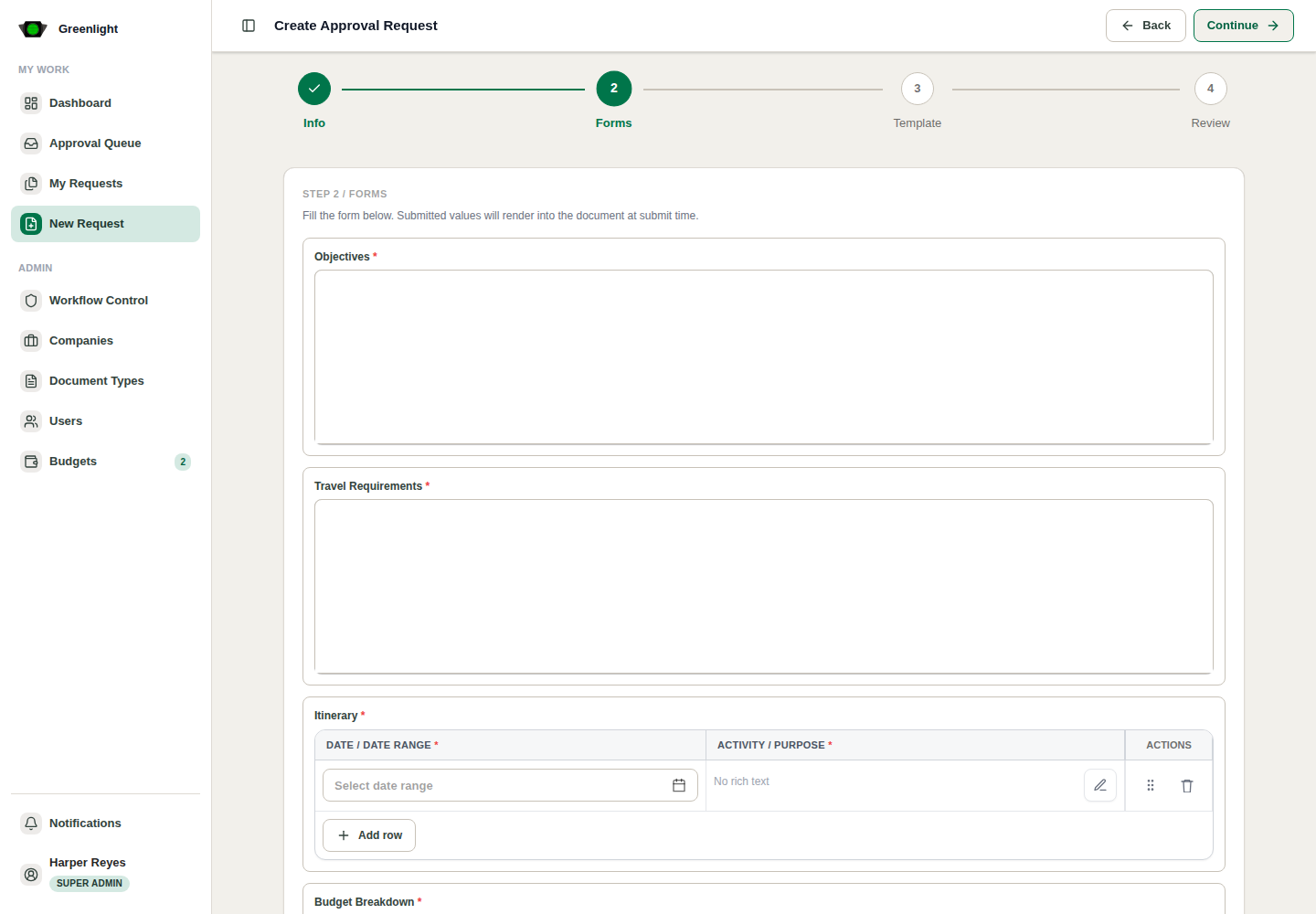The width and height of the screenshot is (1316, 914).
Task: Click the Create Approval Request title
Action: [356, 26]
